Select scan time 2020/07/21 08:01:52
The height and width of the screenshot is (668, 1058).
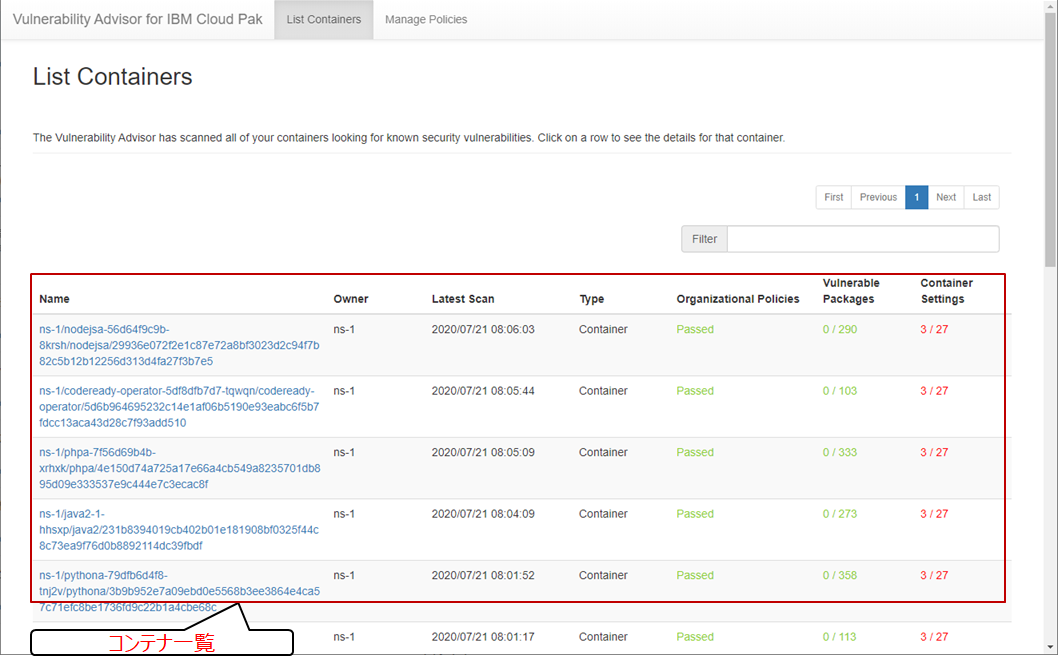pyautogui.click(x=483, y=575)
